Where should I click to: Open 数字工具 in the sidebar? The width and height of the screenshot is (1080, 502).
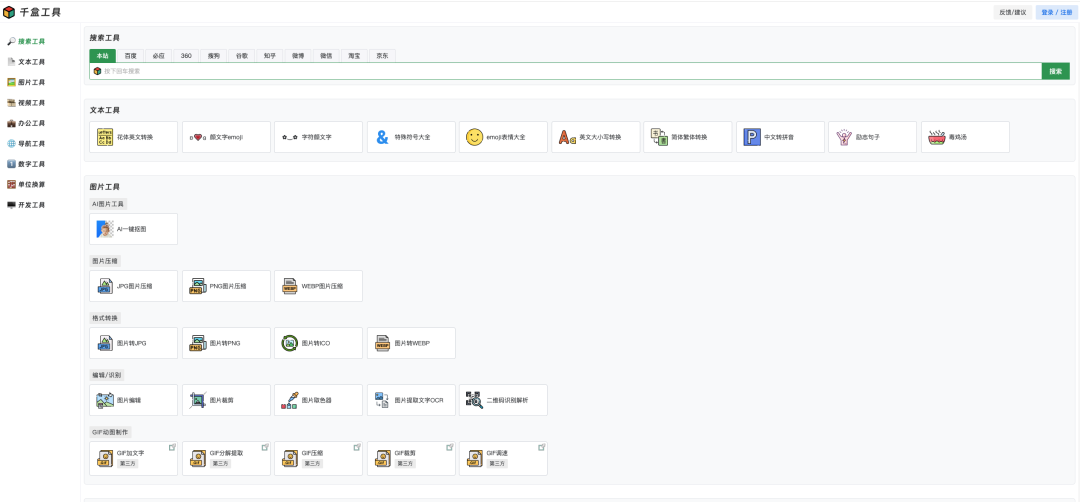(x=26, y=164)
